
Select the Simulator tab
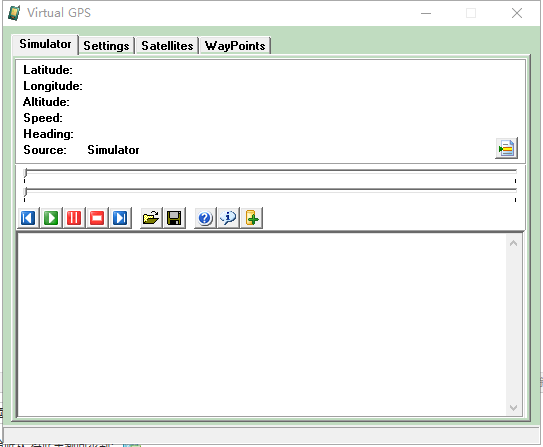pos(45,44)
